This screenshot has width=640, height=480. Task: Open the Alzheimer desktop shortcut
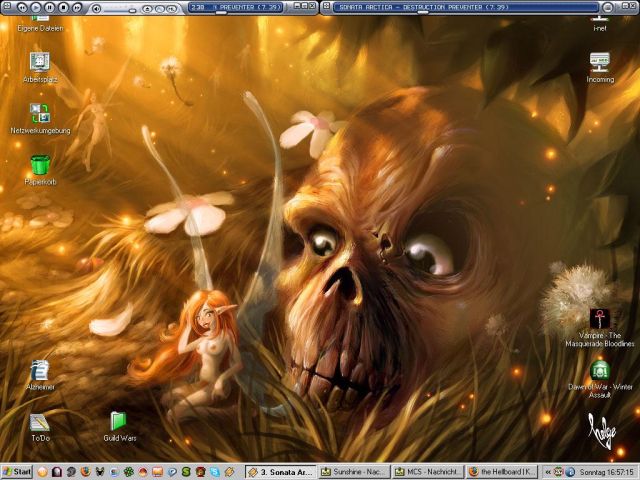[40, 371]
